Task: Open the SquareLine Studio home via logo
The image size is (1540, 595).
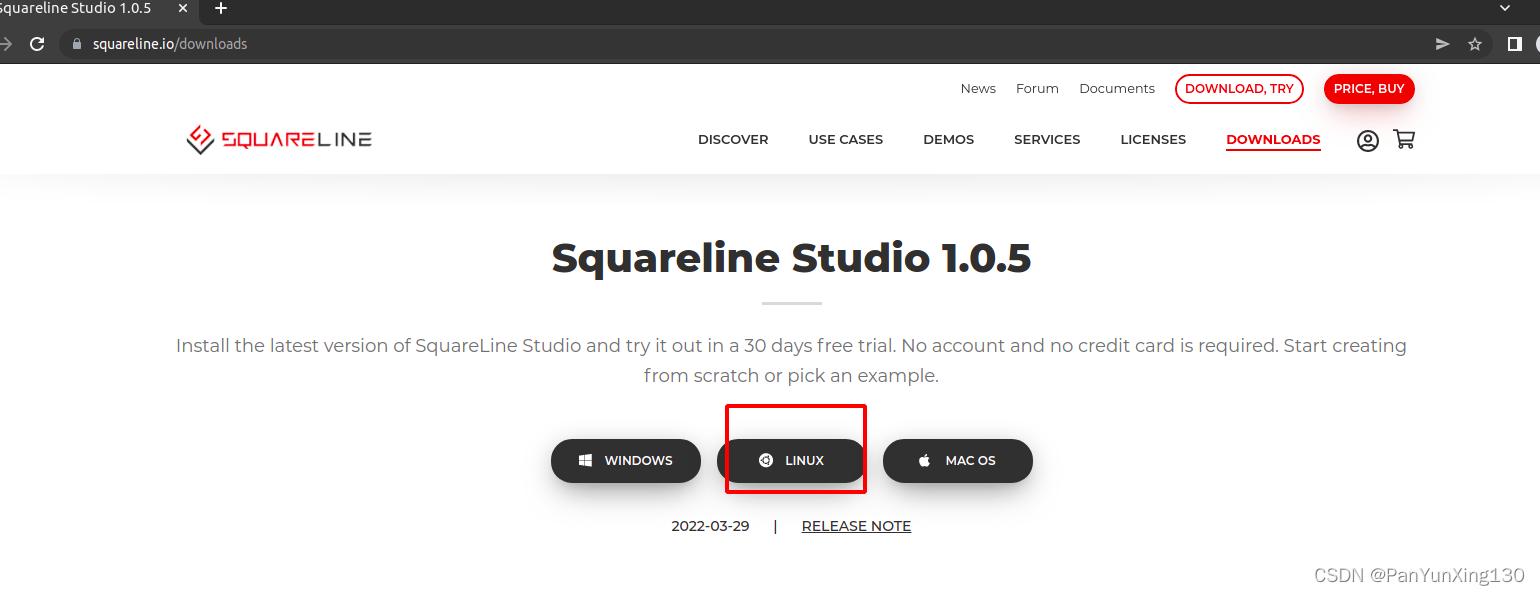Action: [x=278, y=139]
